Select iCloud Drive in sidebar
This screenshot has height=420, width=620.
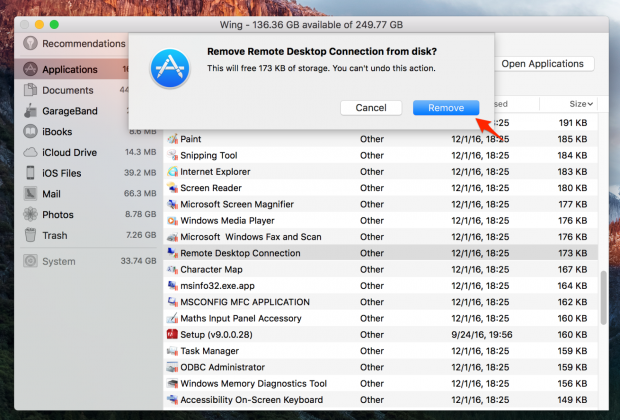(x=69, y=152)
